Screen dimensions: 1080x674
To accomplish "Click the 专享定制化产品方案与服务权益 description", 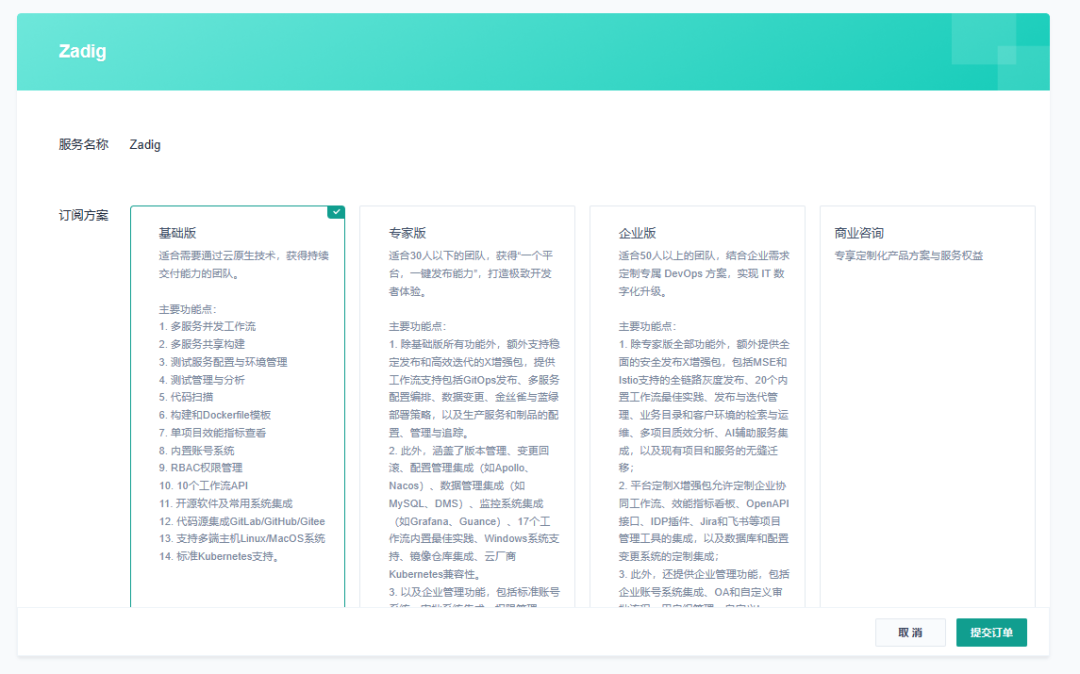I will click(x=908, y=256).
